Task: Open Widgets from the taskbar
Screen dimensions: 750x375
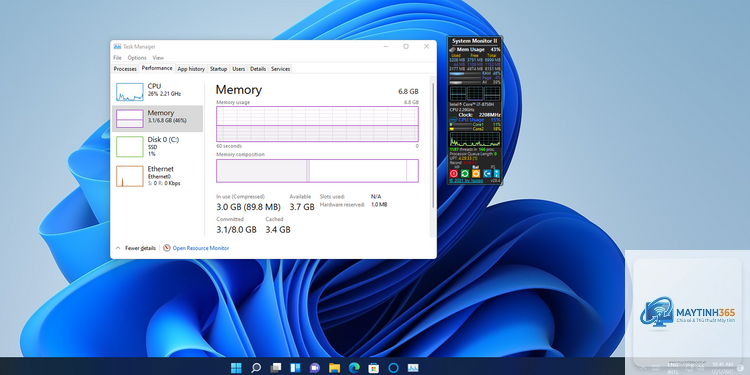Action: click(x=295, y=367)
